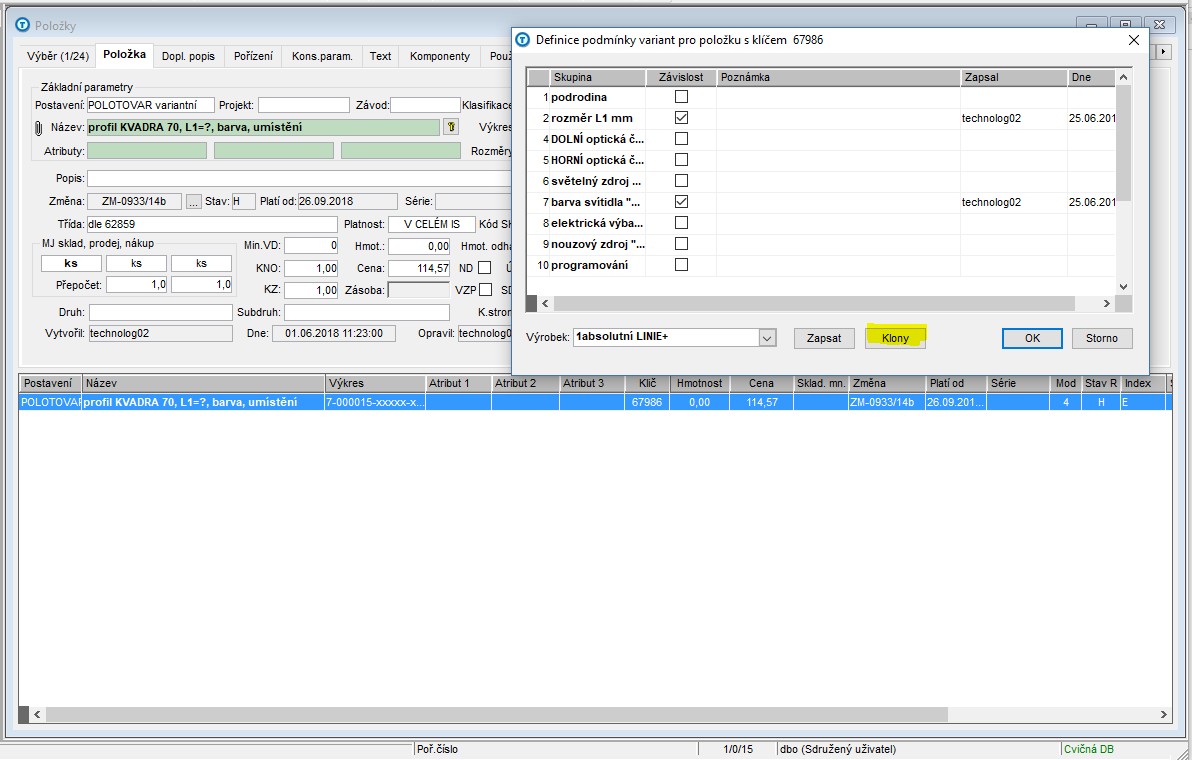Click the rozměr L1 mm row name
The height and width of the screenshot is (760, 1192).
tap(591, 118)
